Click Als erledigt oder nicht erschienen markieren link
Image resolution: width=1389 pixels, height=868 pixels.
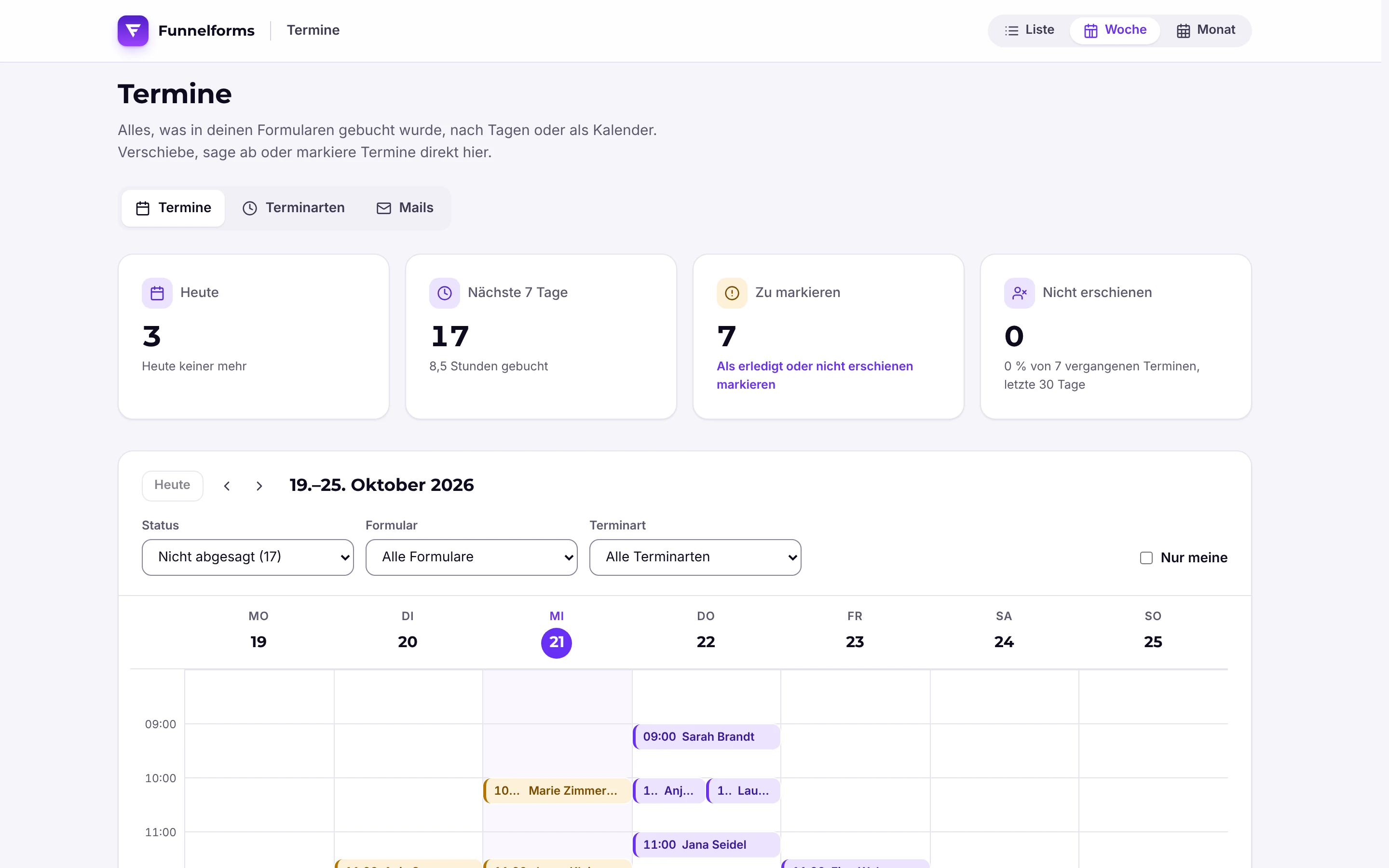[x=814, y=375]
